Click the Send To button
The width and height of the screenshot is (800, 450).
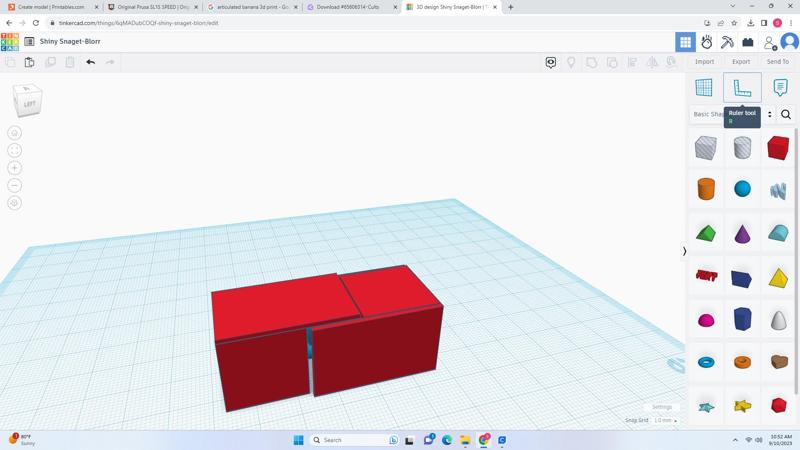pyautogui.click(x=778, y=62)
